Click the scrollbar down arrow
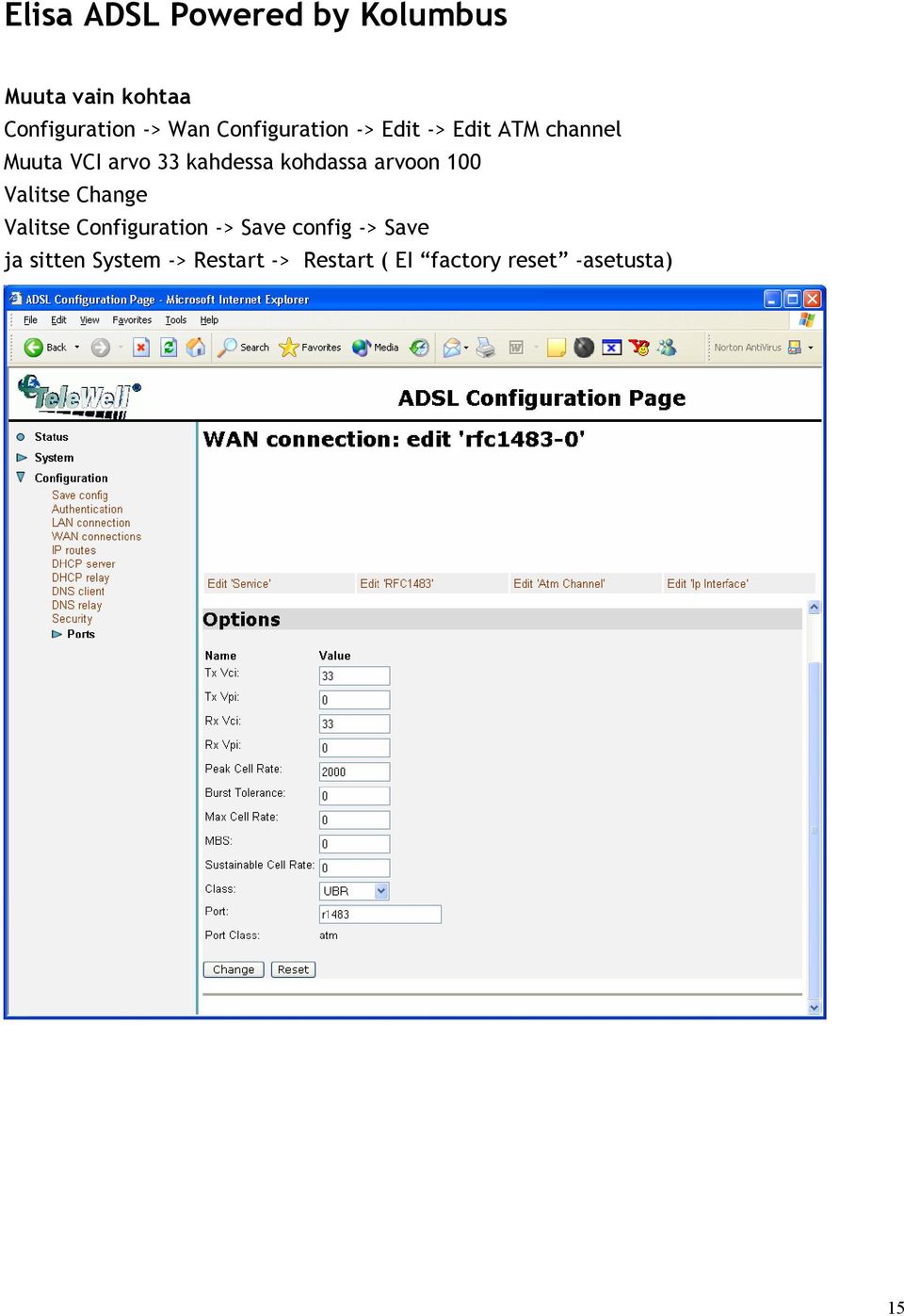Viewport: 904px width, 1316px height. (815, 1007)
